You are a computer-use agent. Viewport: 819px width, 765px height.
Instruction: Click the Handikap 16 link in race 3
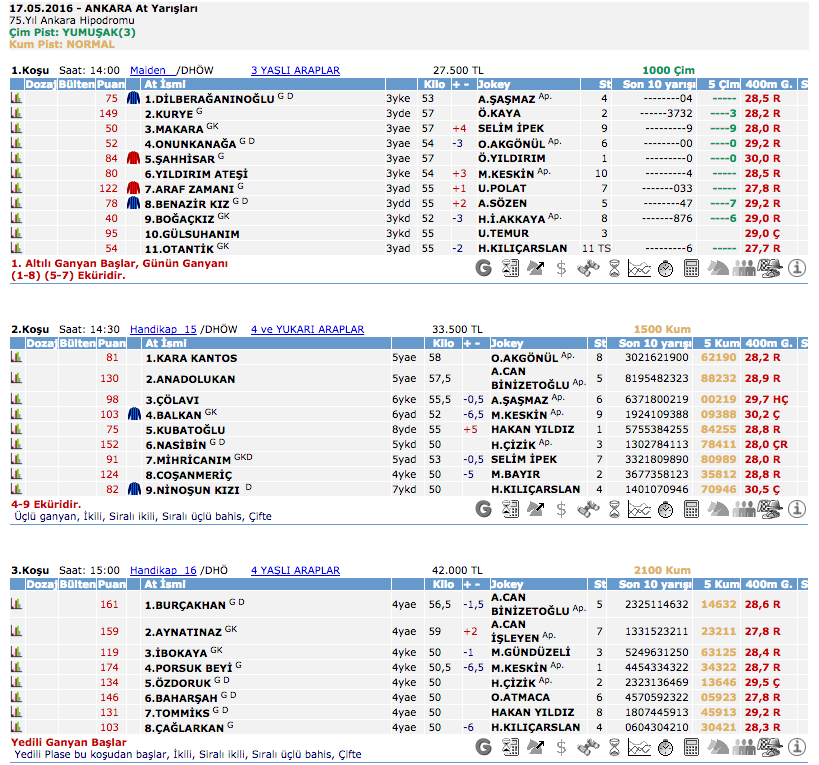coord(163,570)
